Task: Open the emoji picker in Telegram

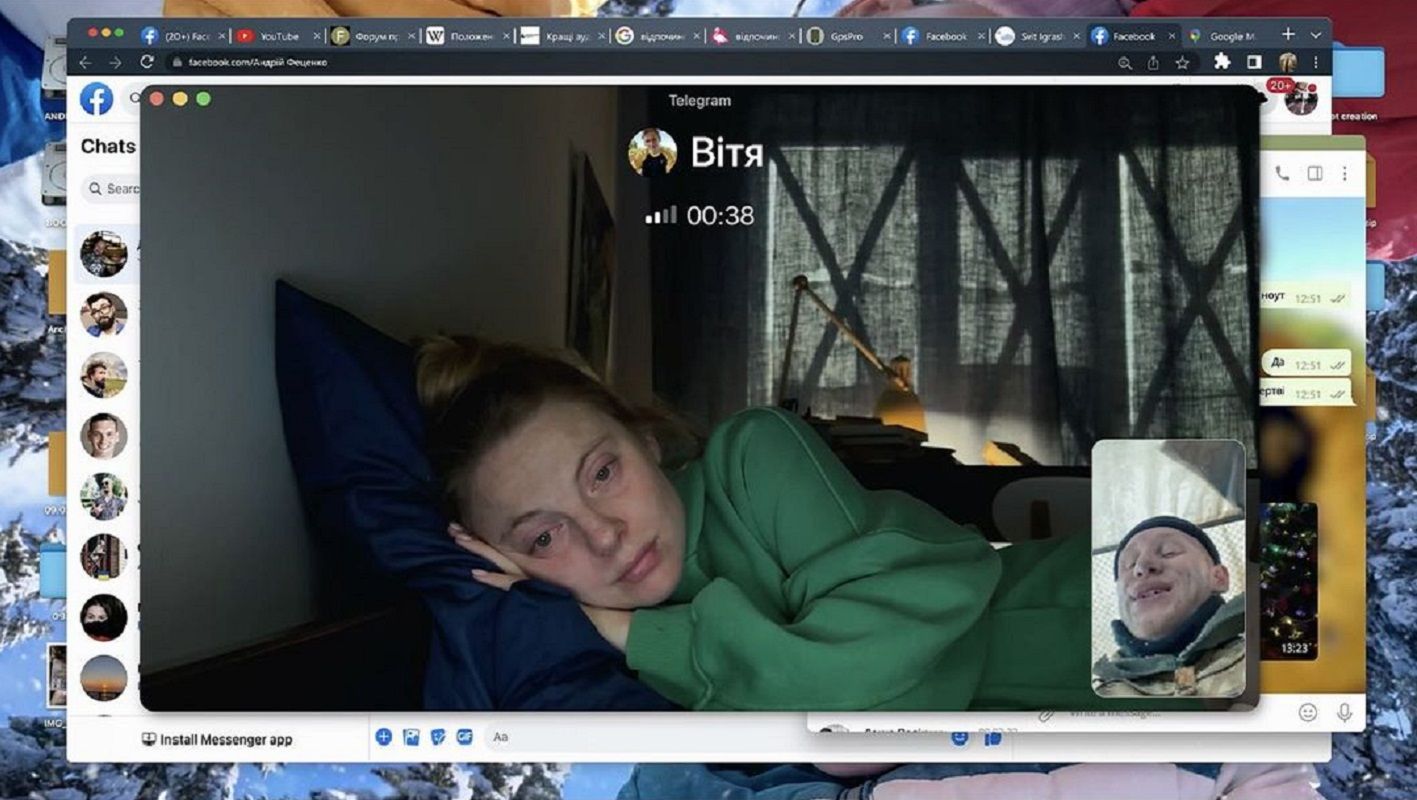Action: tap(1308, 712)
